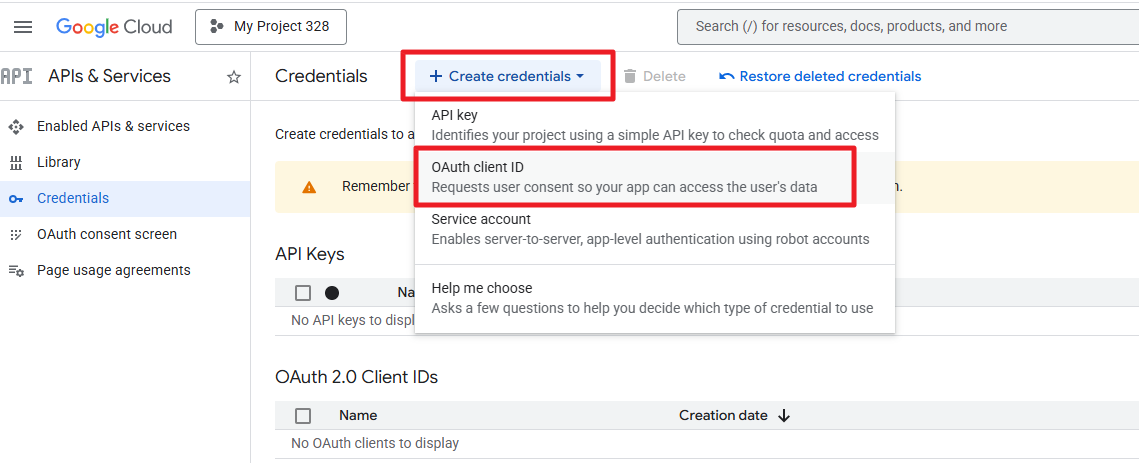This screenshot has height=463, width=1139.
Task: Click the key icon next to Credentials
Action: [16, 199]
